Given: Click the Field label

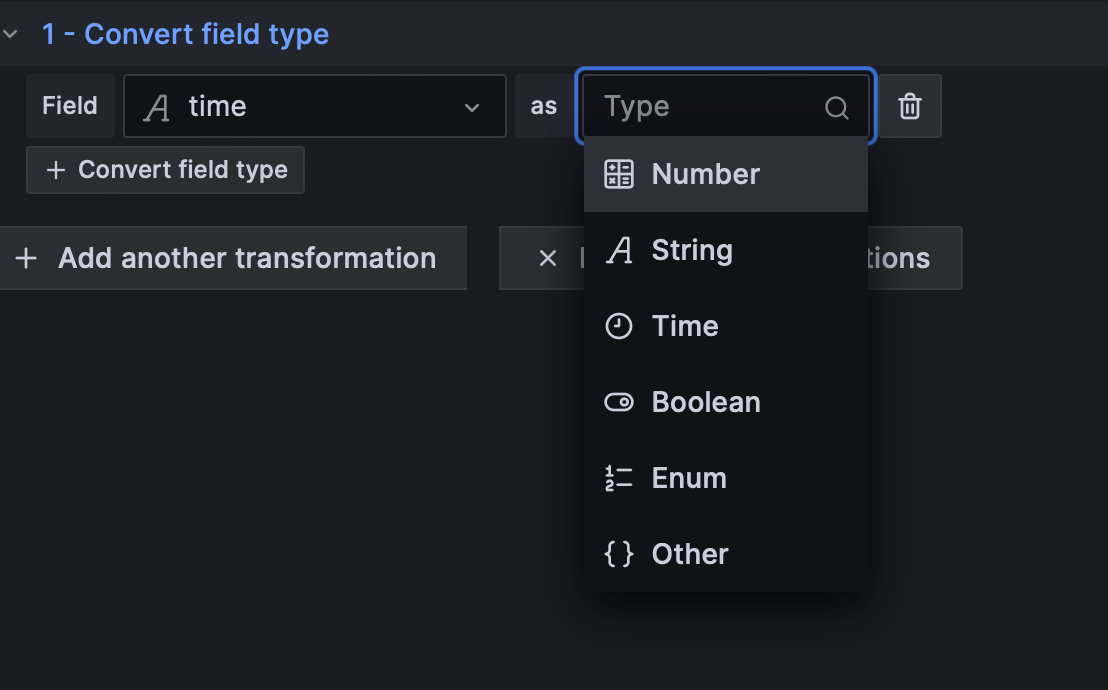Looking at the screenshot, I should [x=70, y=106].
